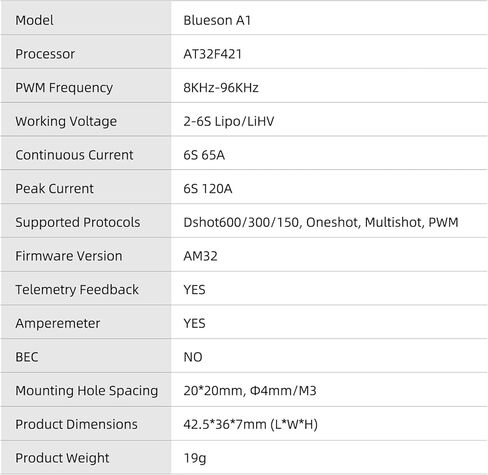
Task: Click the Supported Protocols label
Action: [78, 222]
